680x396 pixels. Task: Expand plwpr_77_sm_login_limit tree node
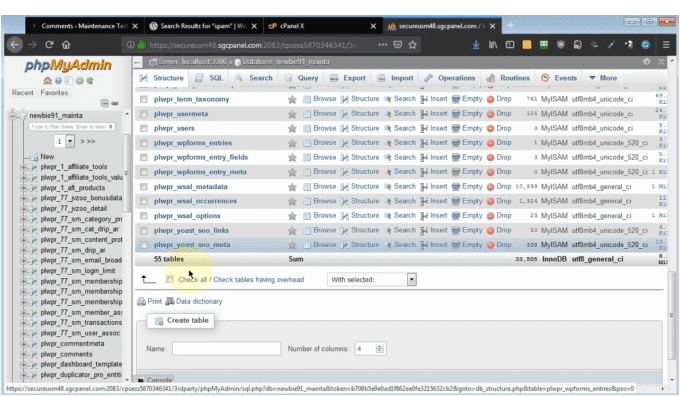click(24, 271)
